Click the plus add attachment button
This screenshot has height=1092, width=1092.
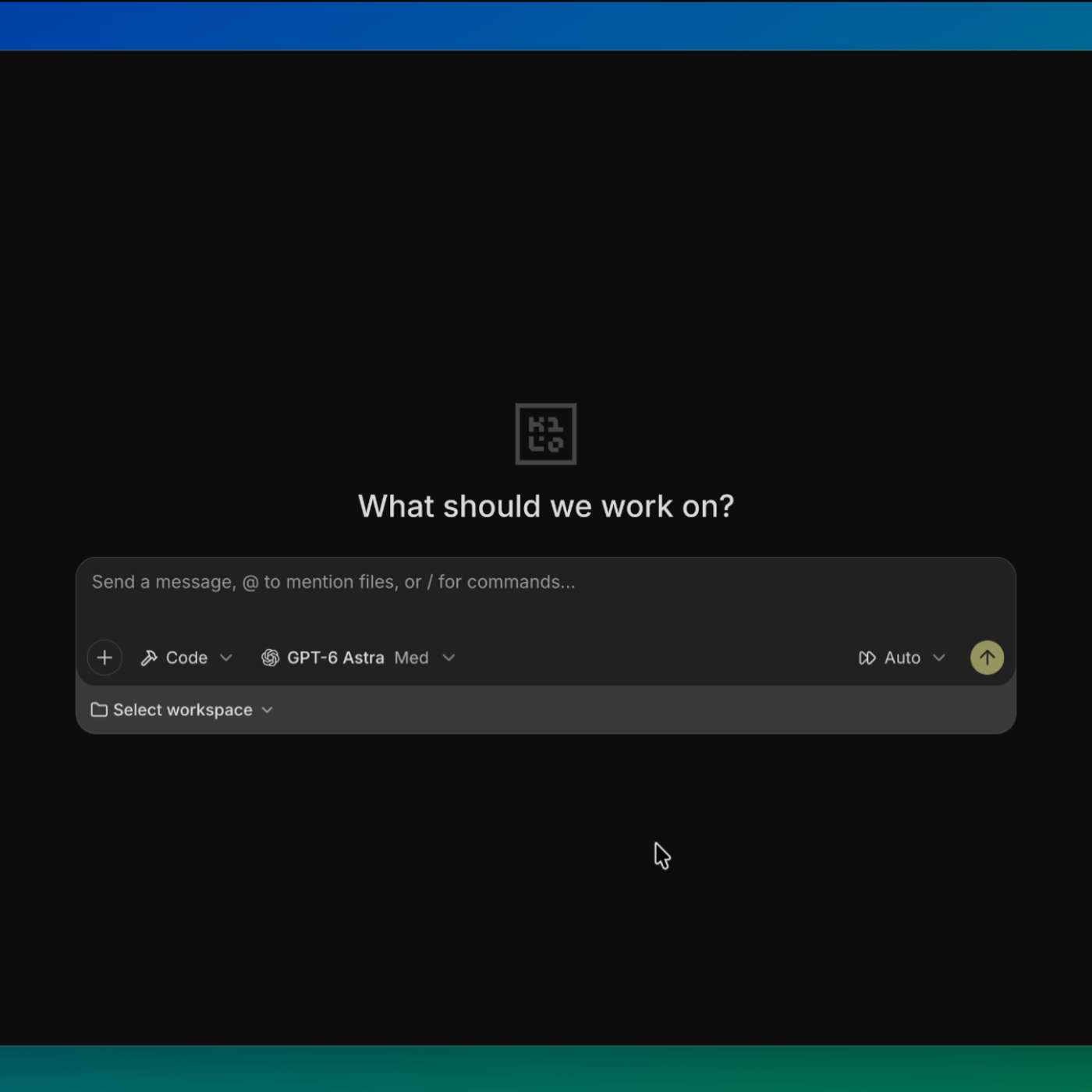pos(105,658)
